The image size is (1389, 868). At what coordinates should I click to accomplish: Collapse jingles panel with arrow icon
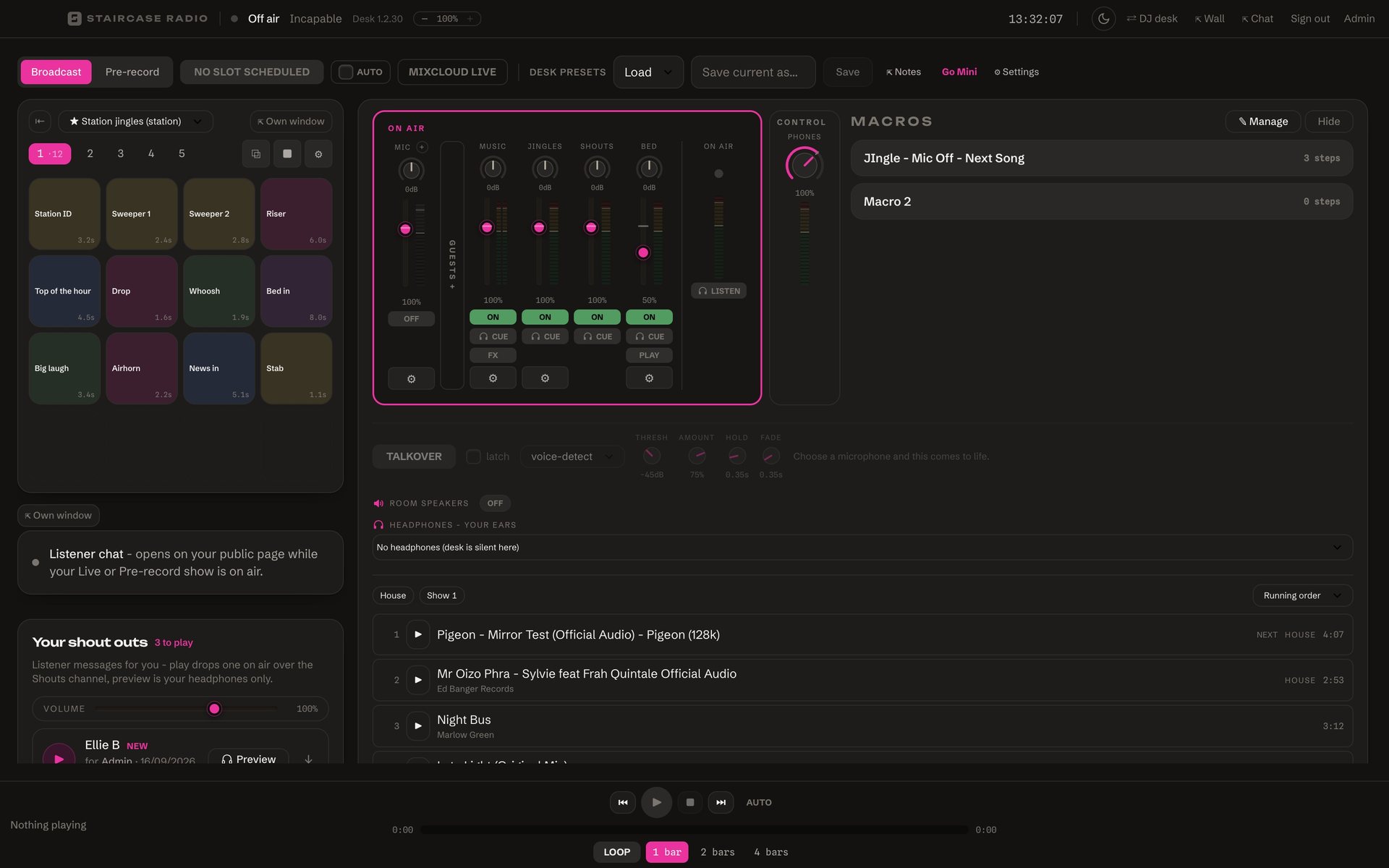(40, 122)
